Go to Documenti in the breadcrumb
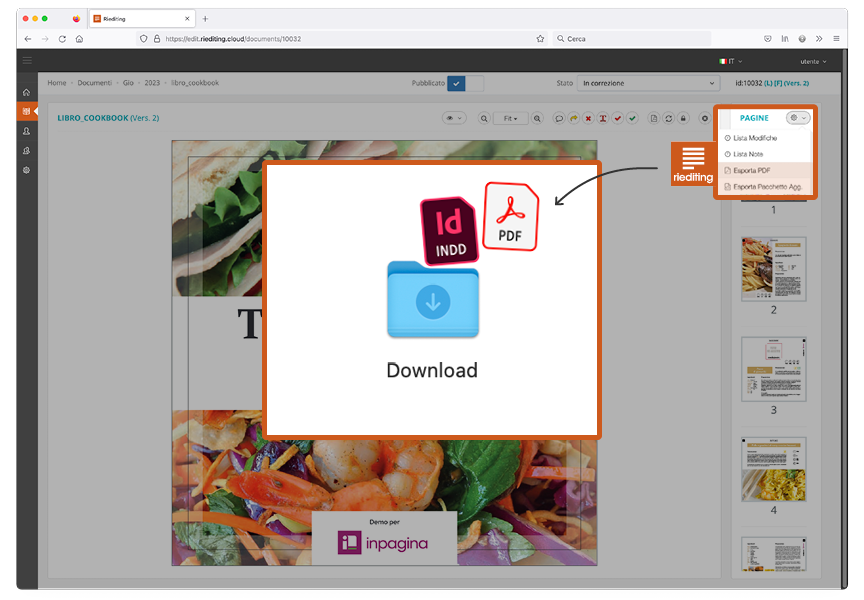 [x=94, y=83]
